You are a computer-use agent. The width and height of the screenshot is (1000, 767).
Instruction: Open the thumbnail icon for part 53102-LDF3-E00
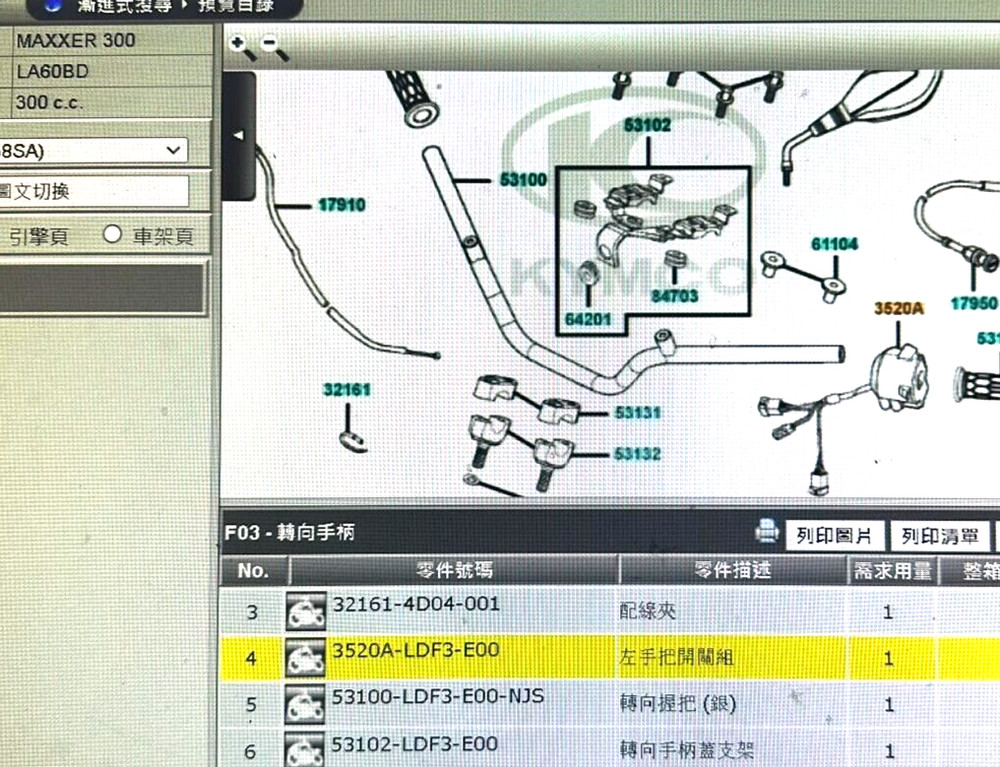[x=305, y=750]
